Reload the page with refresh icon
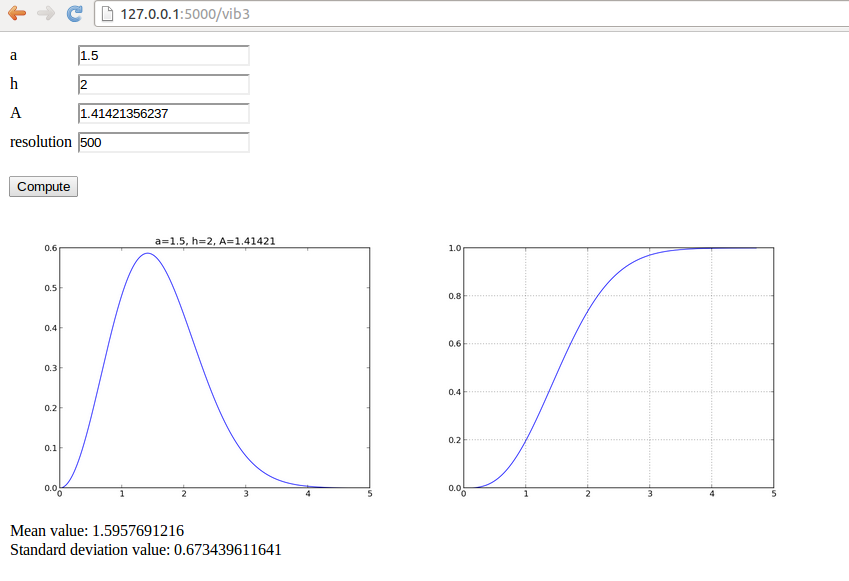The height and width of the screenshot is (581, 849). click(74, 14)
